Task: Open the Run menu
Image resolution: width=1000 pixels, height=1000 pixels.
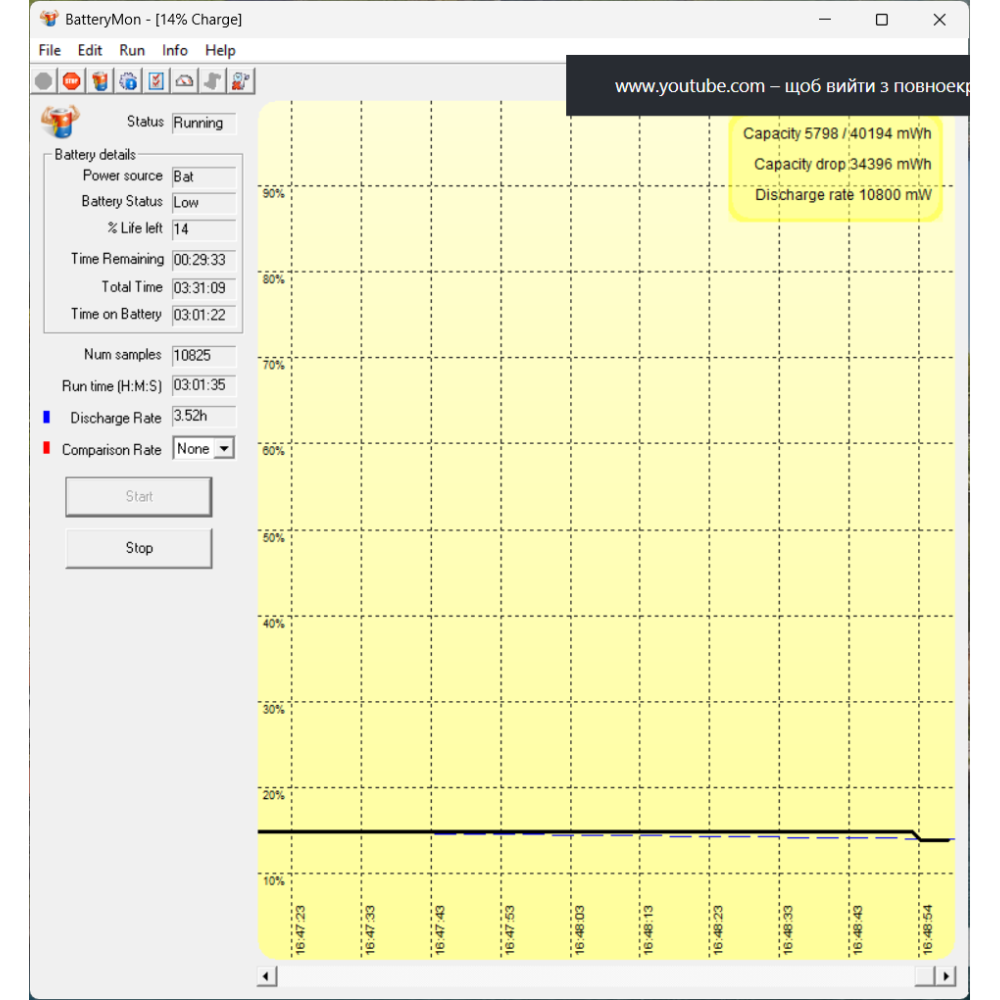Action: click(x=132, y=50)
